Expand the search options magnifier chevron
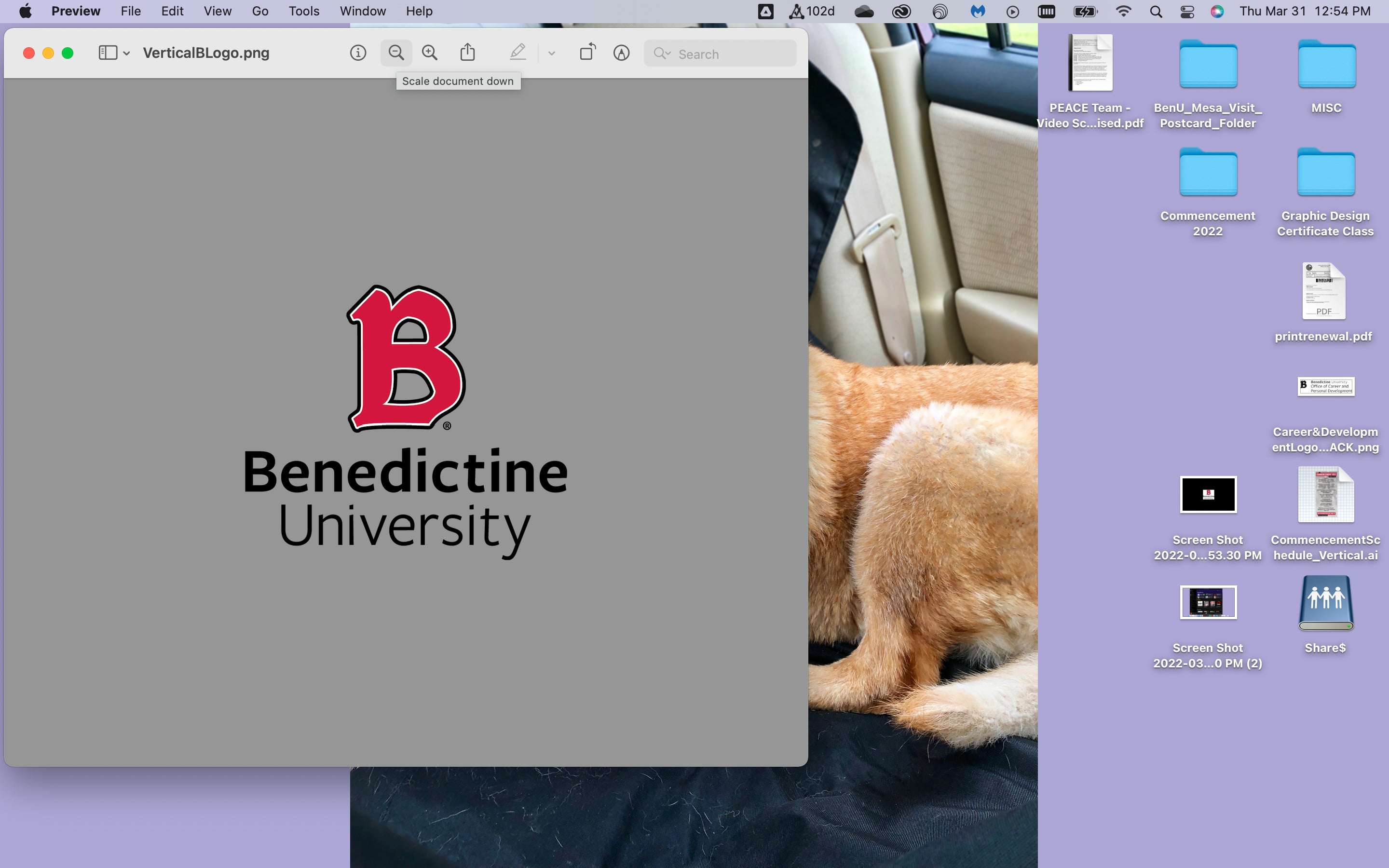The image size is (1389, 868). point(662,54)
